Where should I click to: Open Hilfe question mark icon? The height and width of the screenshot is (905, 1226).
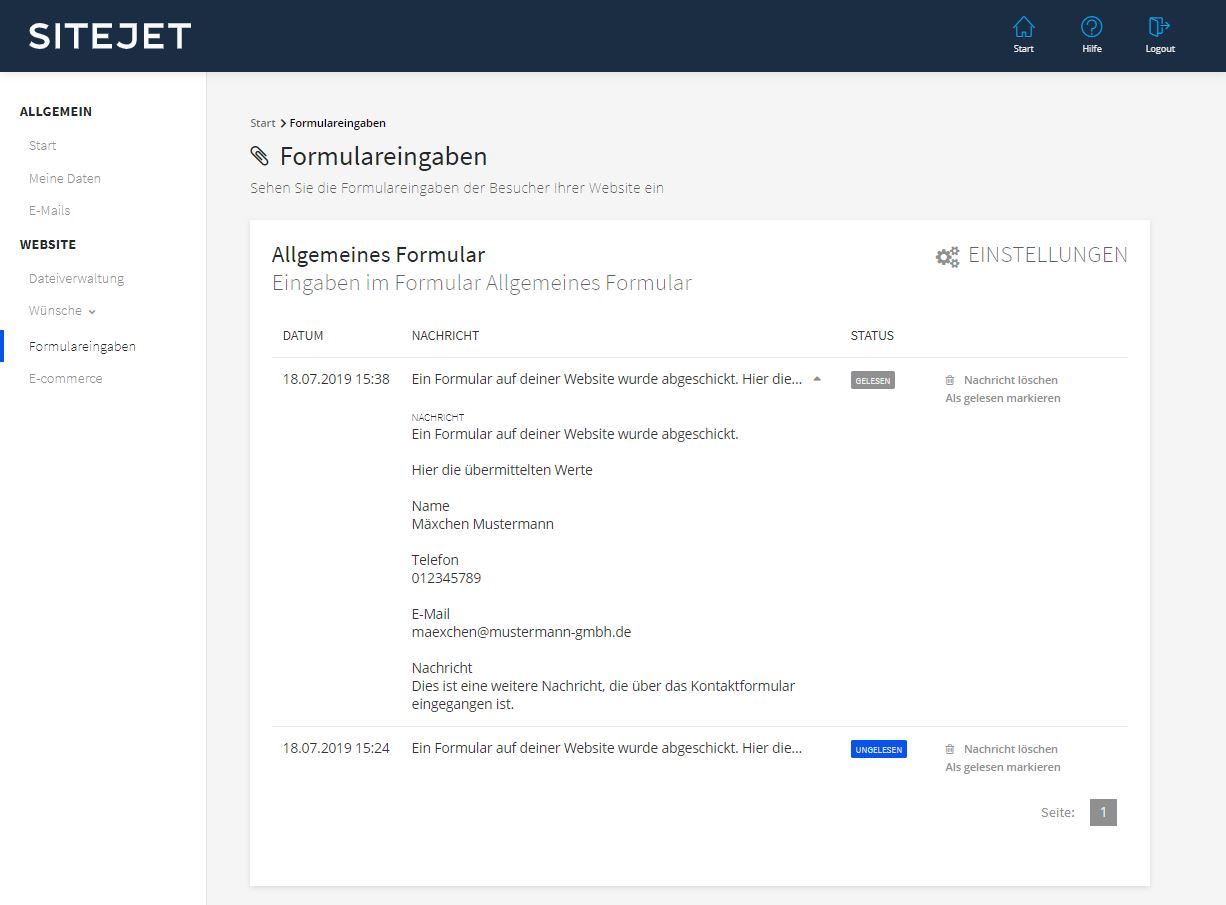(1092, 27)
